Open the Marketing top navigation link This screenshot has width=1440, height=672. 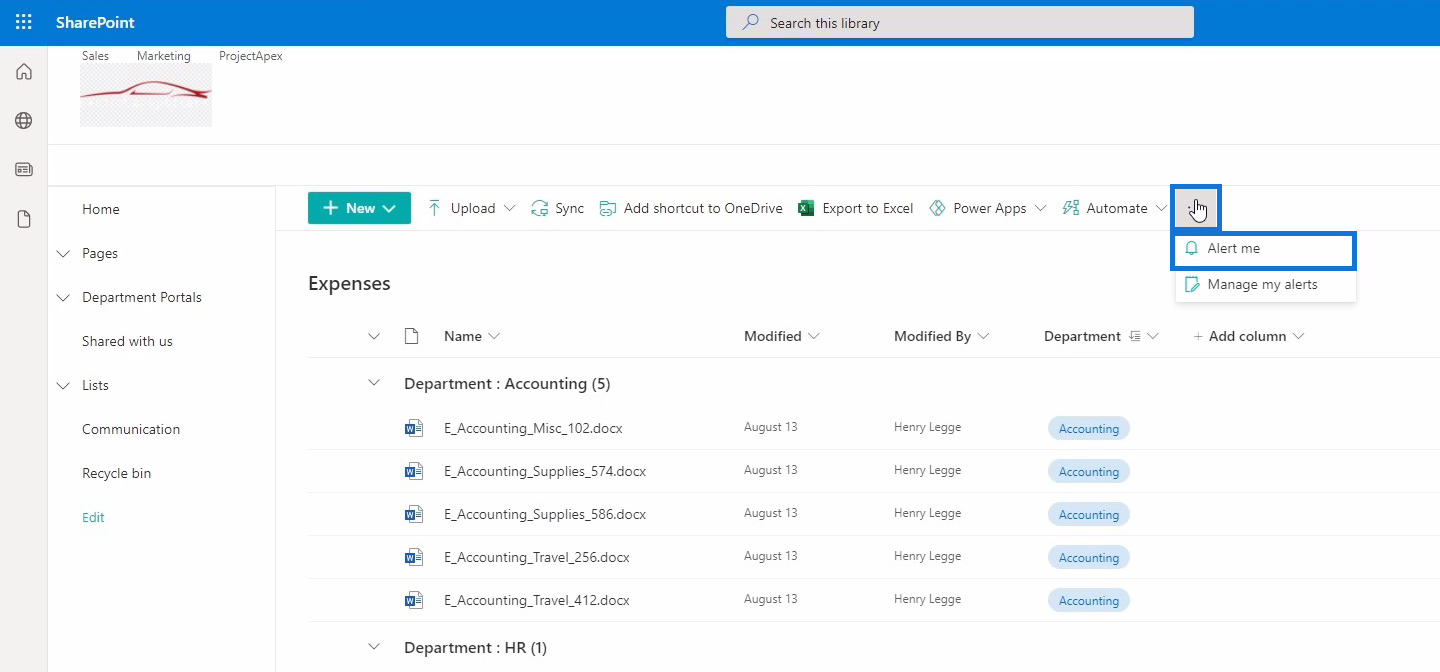point(164,56)
